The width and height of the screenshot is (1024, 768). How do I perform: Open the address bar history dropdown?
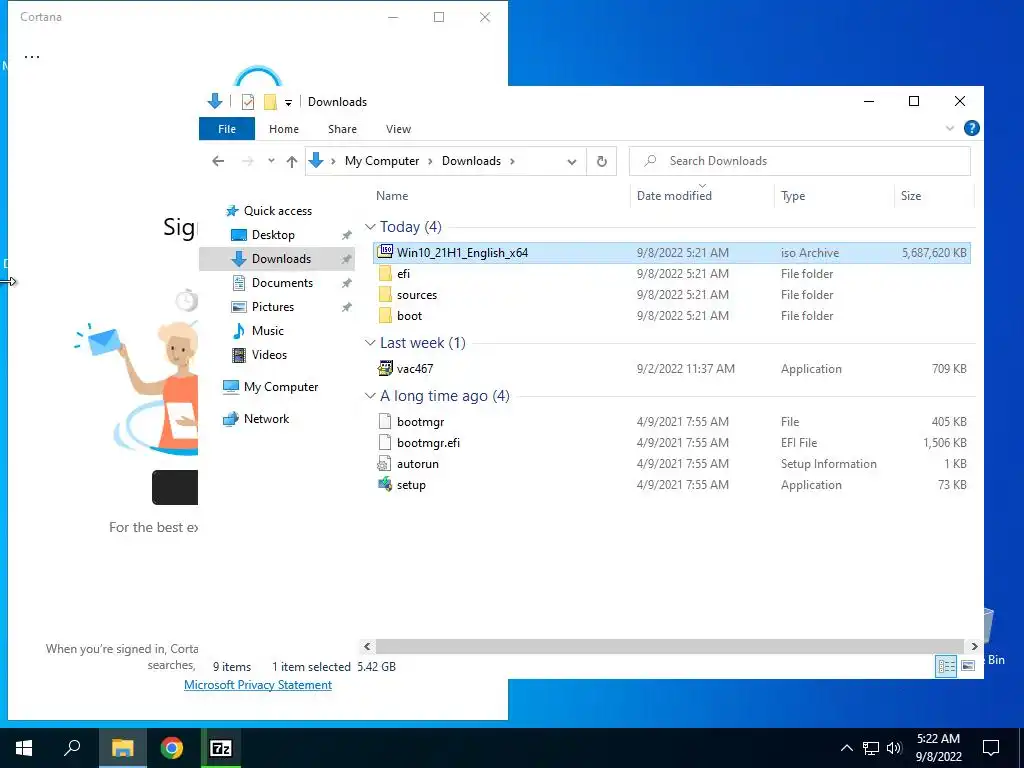[571, 161]
